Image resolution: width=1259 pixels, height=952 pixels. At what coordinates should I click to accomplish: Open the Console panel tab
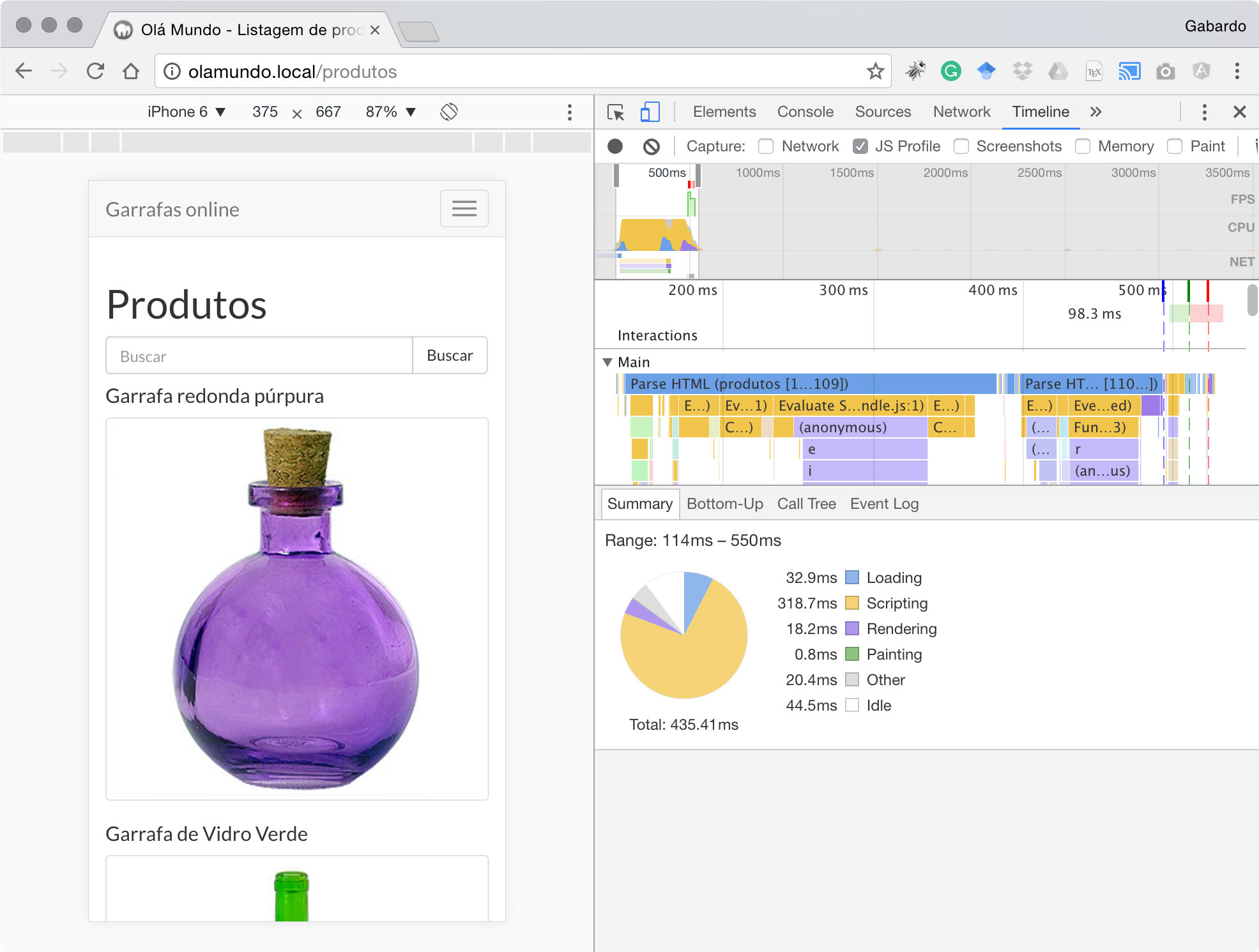pos(805,112)
